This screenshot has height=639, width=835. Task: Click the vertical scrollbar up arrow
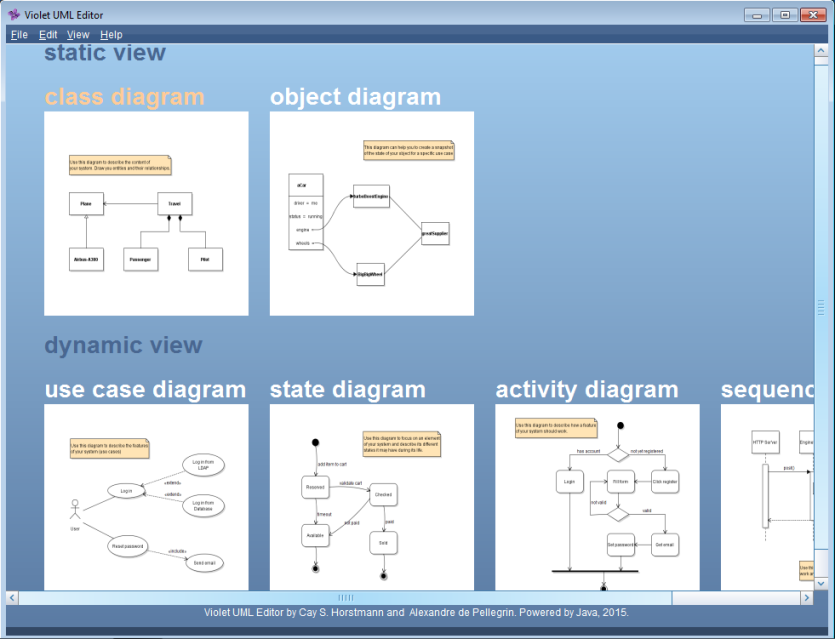pyautogui.click(x=821, y=51)
